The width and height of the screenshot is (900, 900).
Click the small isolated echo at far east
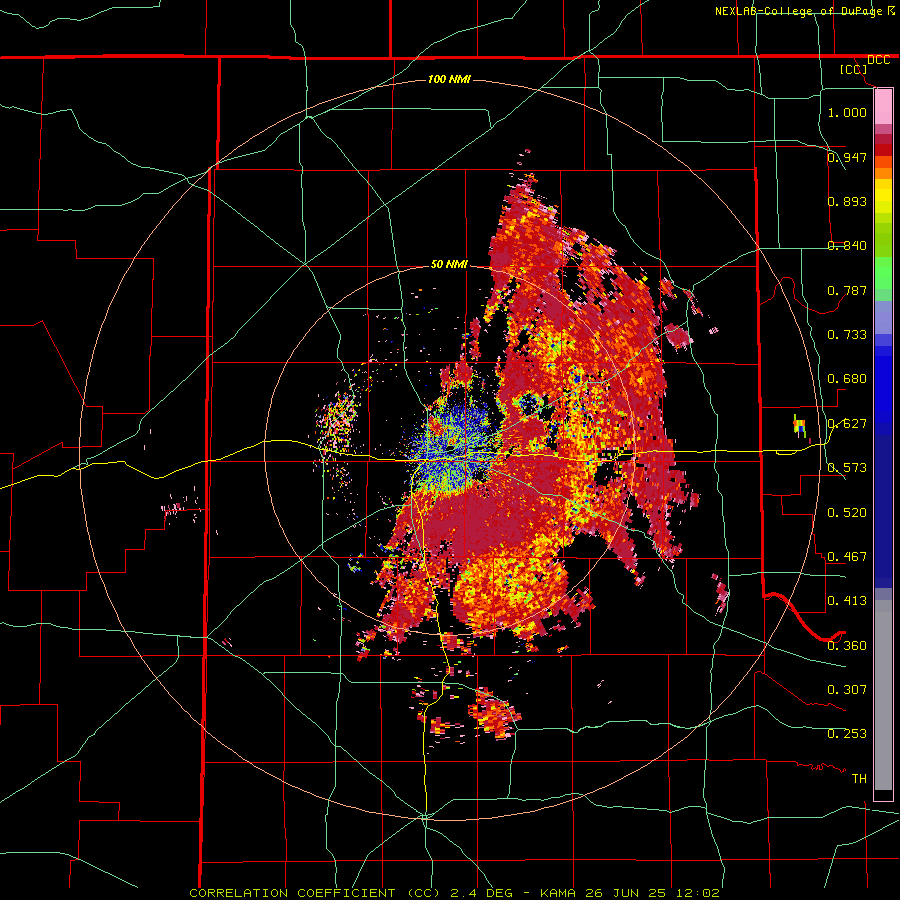click(x=800, y=426)
